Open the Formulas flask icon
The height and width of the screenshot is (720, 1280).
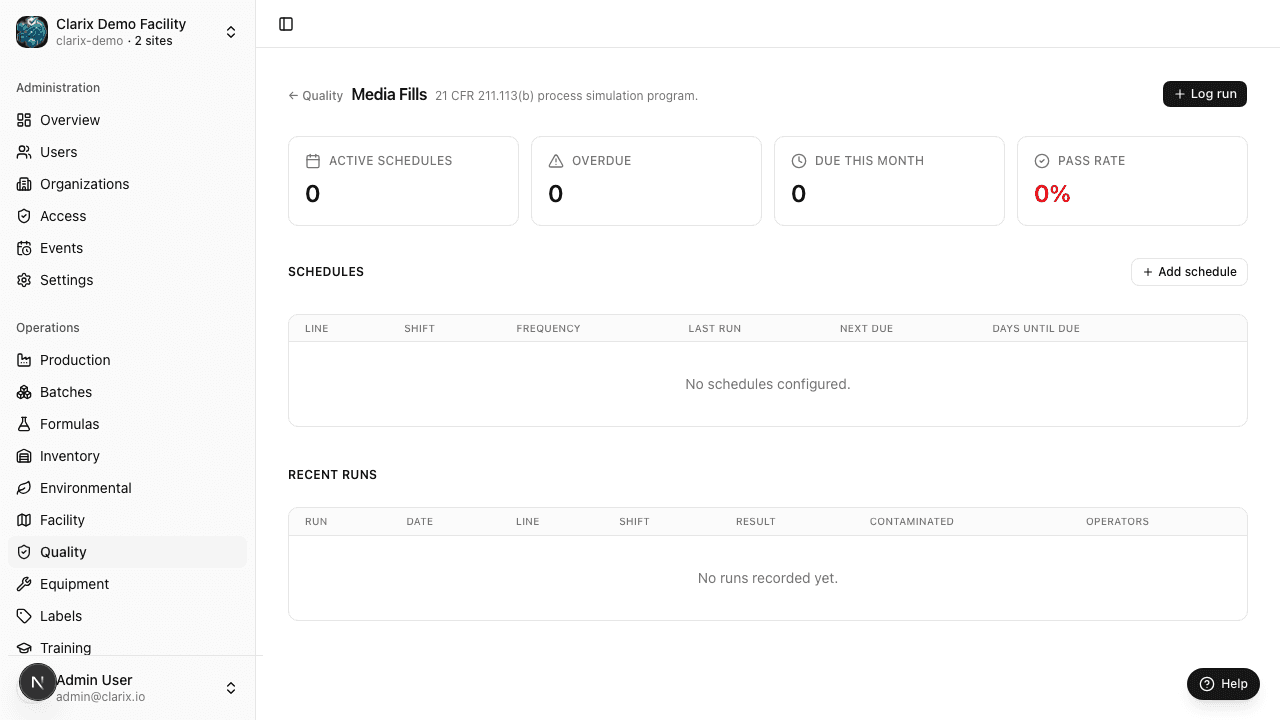(24, 424)
